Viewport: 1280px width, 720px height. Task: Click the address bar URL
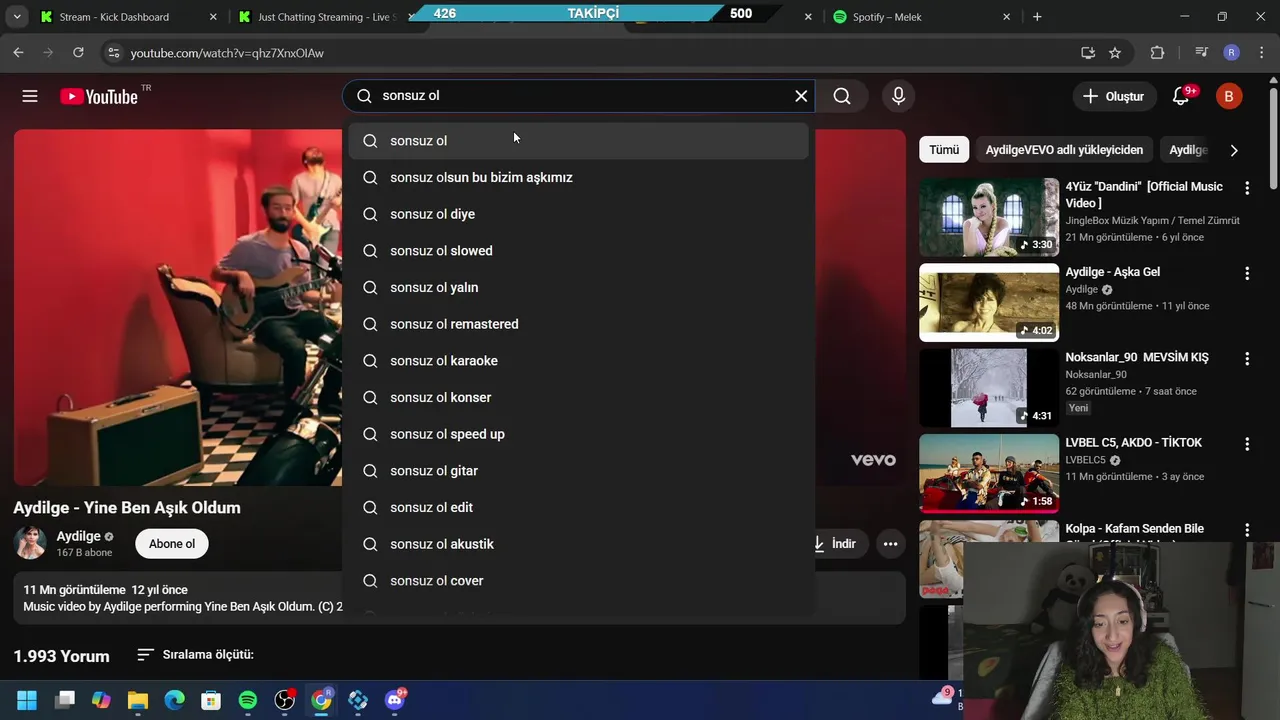click(x=227, y=53)
